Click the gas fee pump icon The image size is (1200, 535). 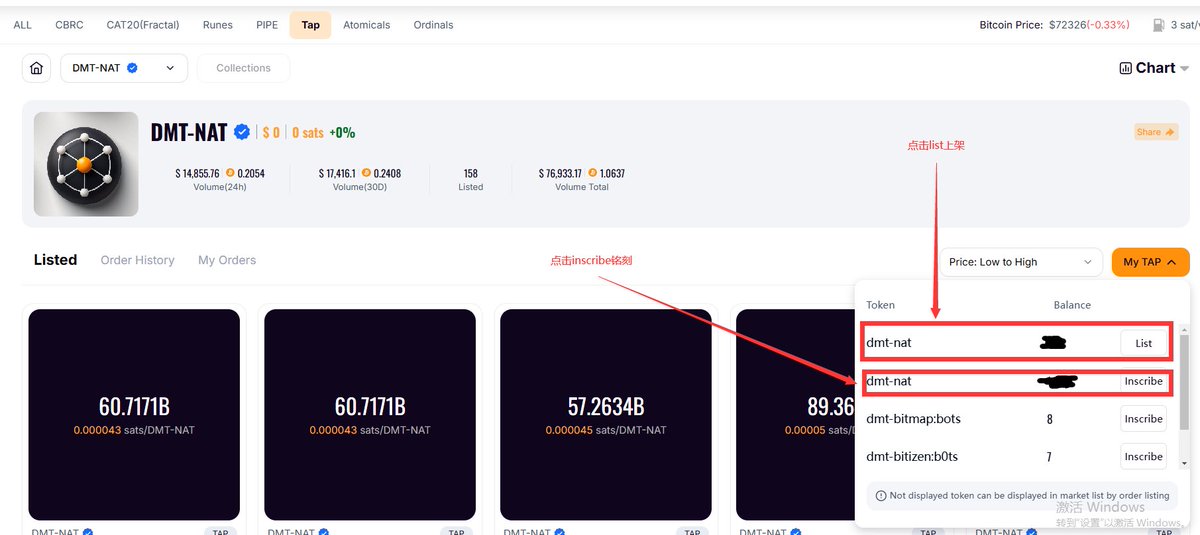(1158, 25)
